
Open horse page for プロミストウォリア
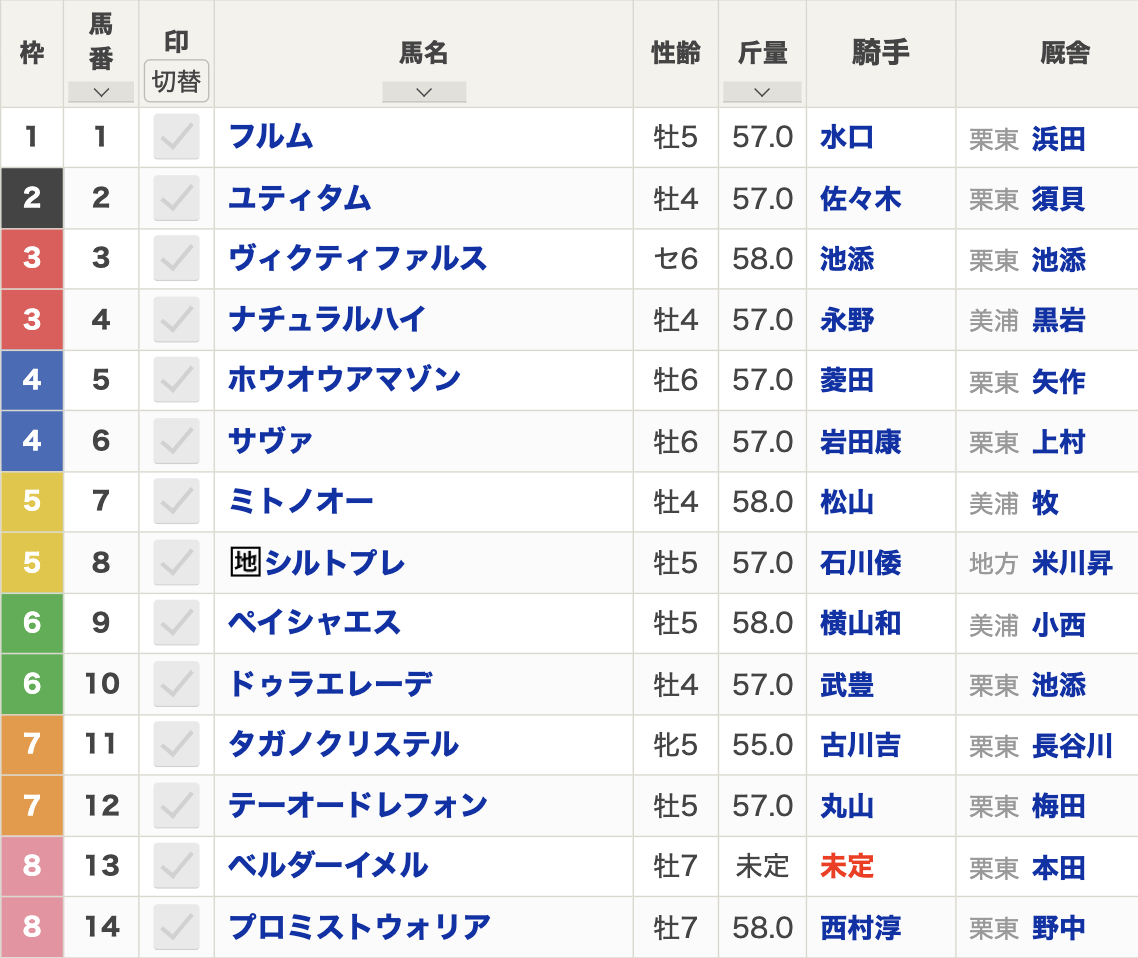coord(360,928)
